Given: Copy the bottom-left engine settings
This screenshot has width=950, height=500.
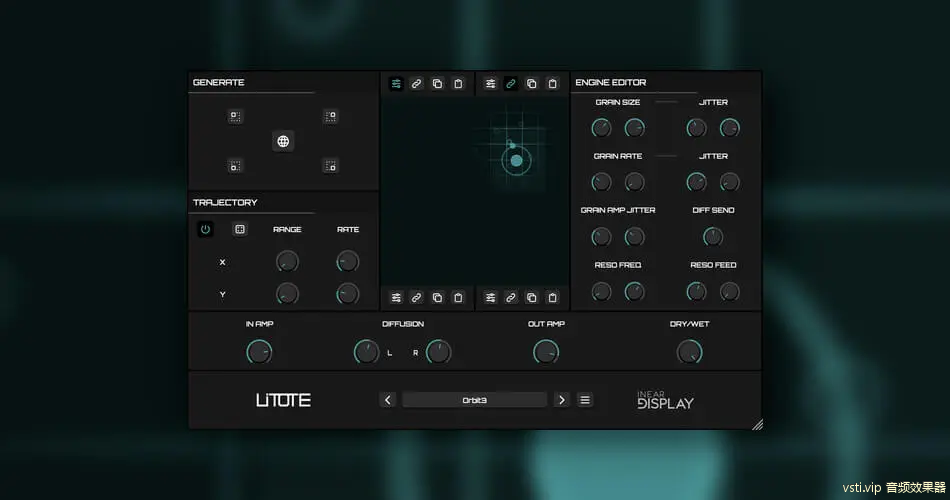Looking at the screenshot, I should [x=437, y=298].
